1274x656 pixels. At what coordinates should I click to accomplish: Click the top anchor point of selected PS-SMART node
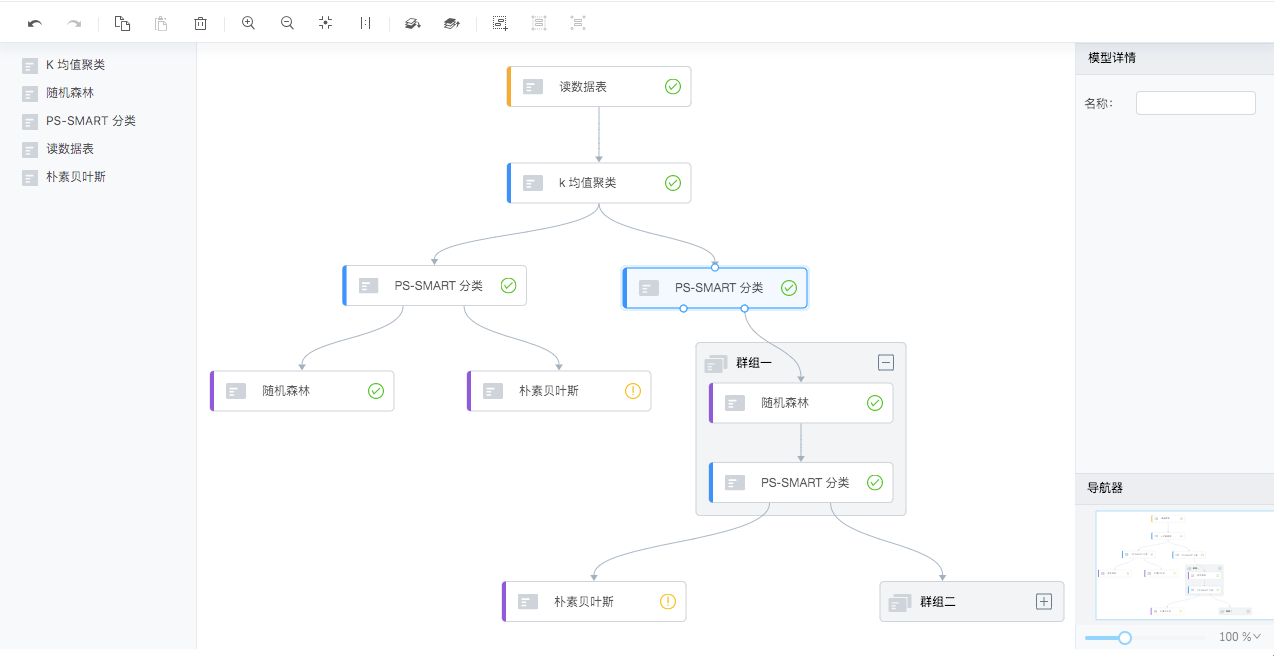click(715, 267)
